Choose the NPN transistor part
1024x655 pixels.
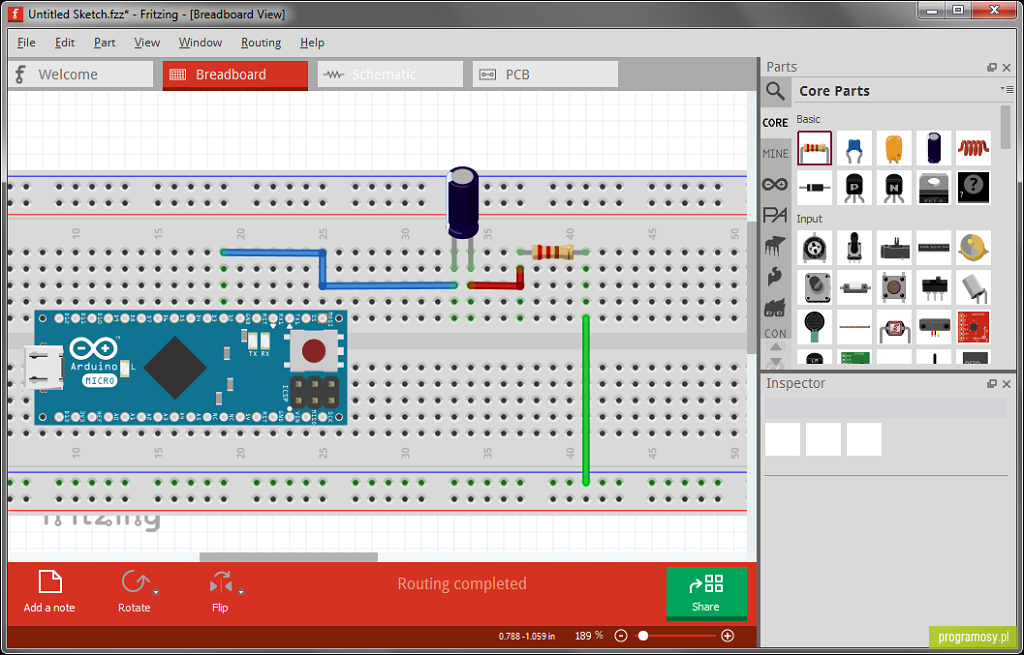(x=894, y=187)
